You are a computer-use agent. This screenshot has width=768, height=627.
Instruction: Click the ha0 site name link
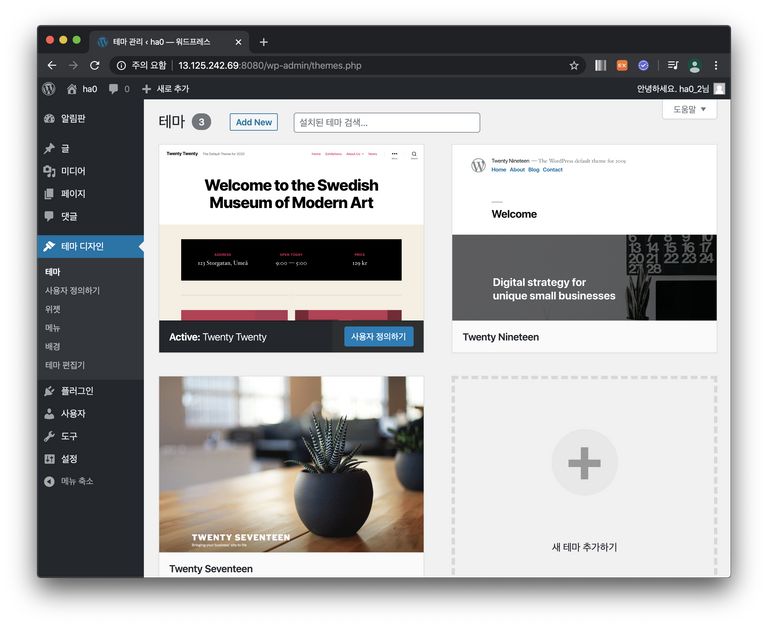pyautogui.click(x=90, y=89)
